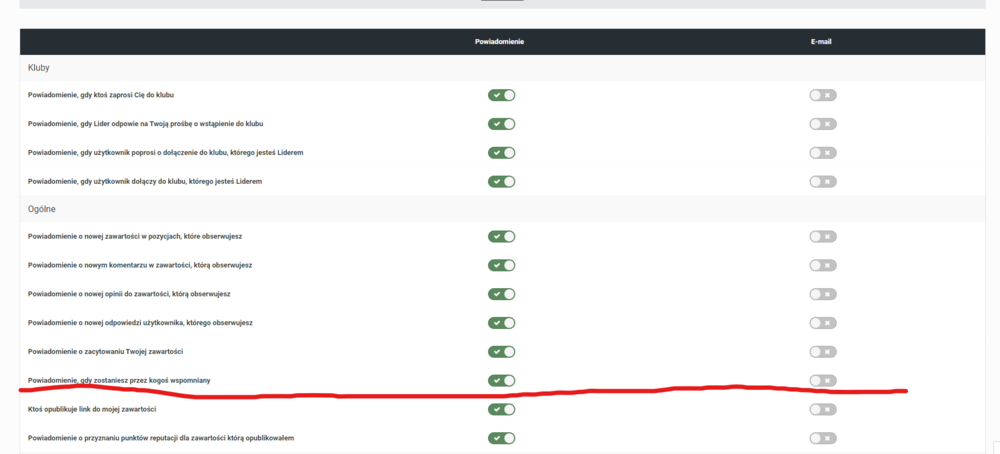Enable e-mail for new opinion on followed content
The width and height of the screenshot is (1000, 454).
tap(823, 294)
